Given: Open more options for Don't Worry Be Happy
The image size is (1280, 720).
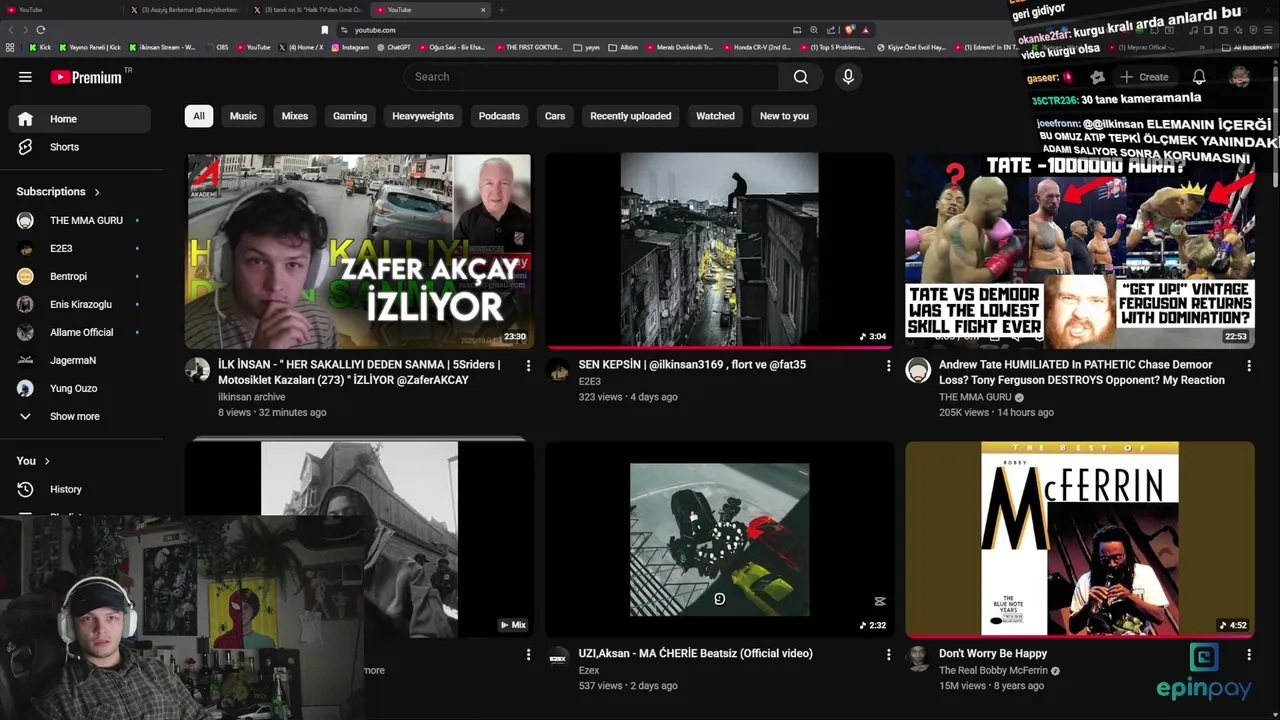Looking at the screenshot, I should click(1248, 654).
